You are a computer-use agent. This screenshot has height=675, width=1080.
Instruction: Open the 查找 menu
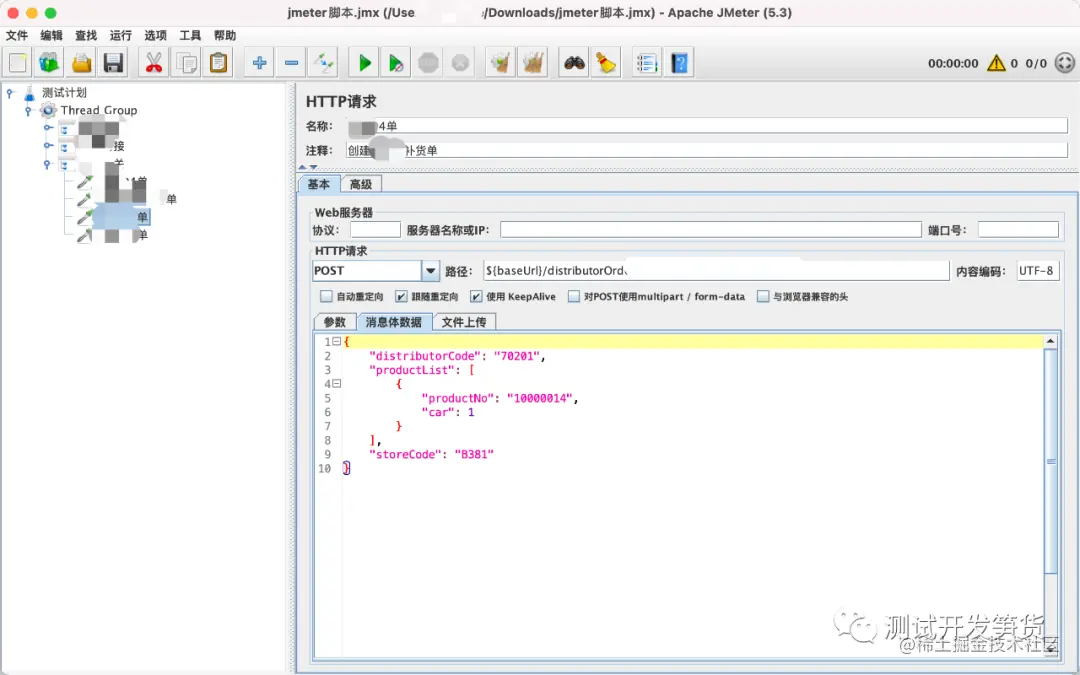click(86, 35)
